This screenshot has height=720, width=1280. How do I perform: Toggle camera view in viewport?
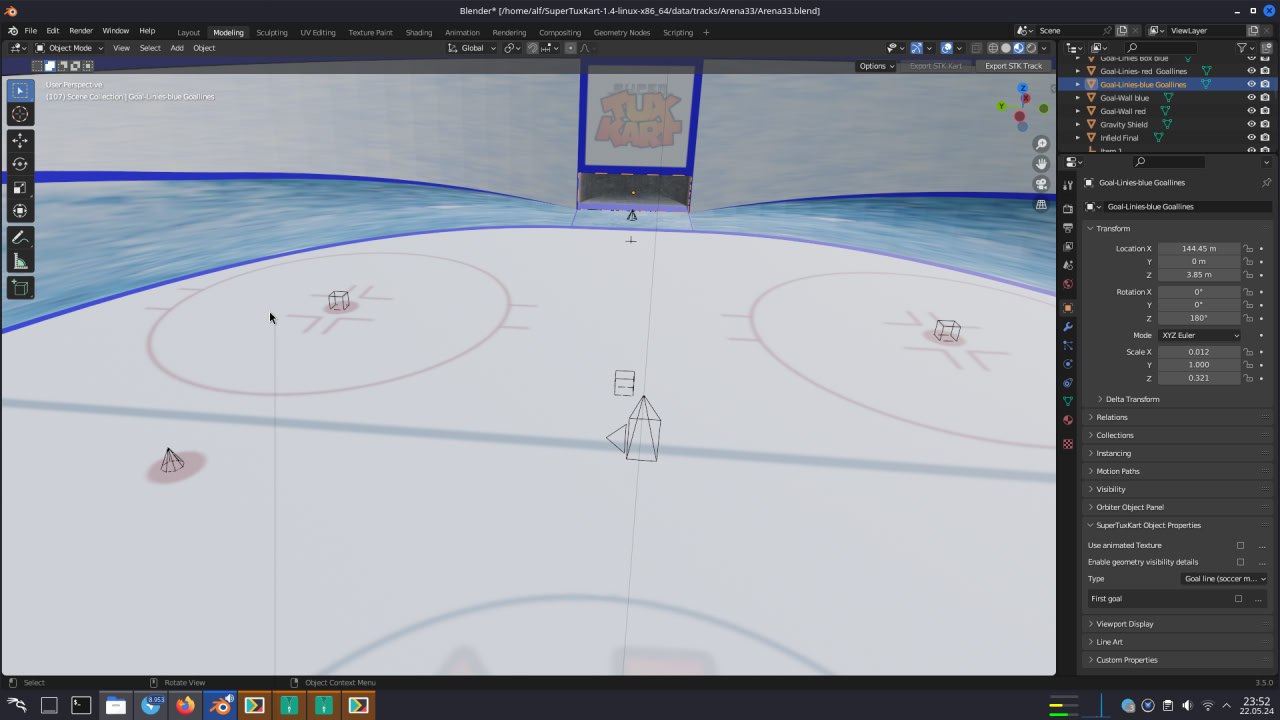click(1041, 184)
